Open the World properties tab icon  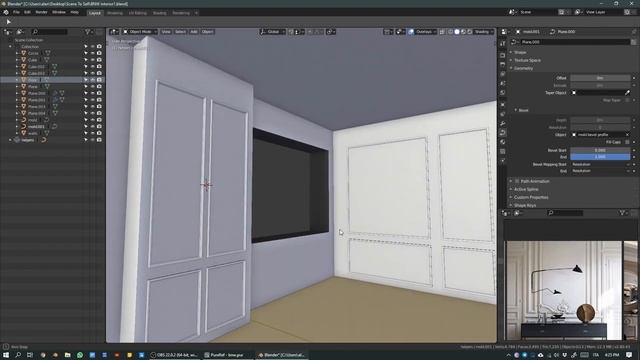(502, 93)
